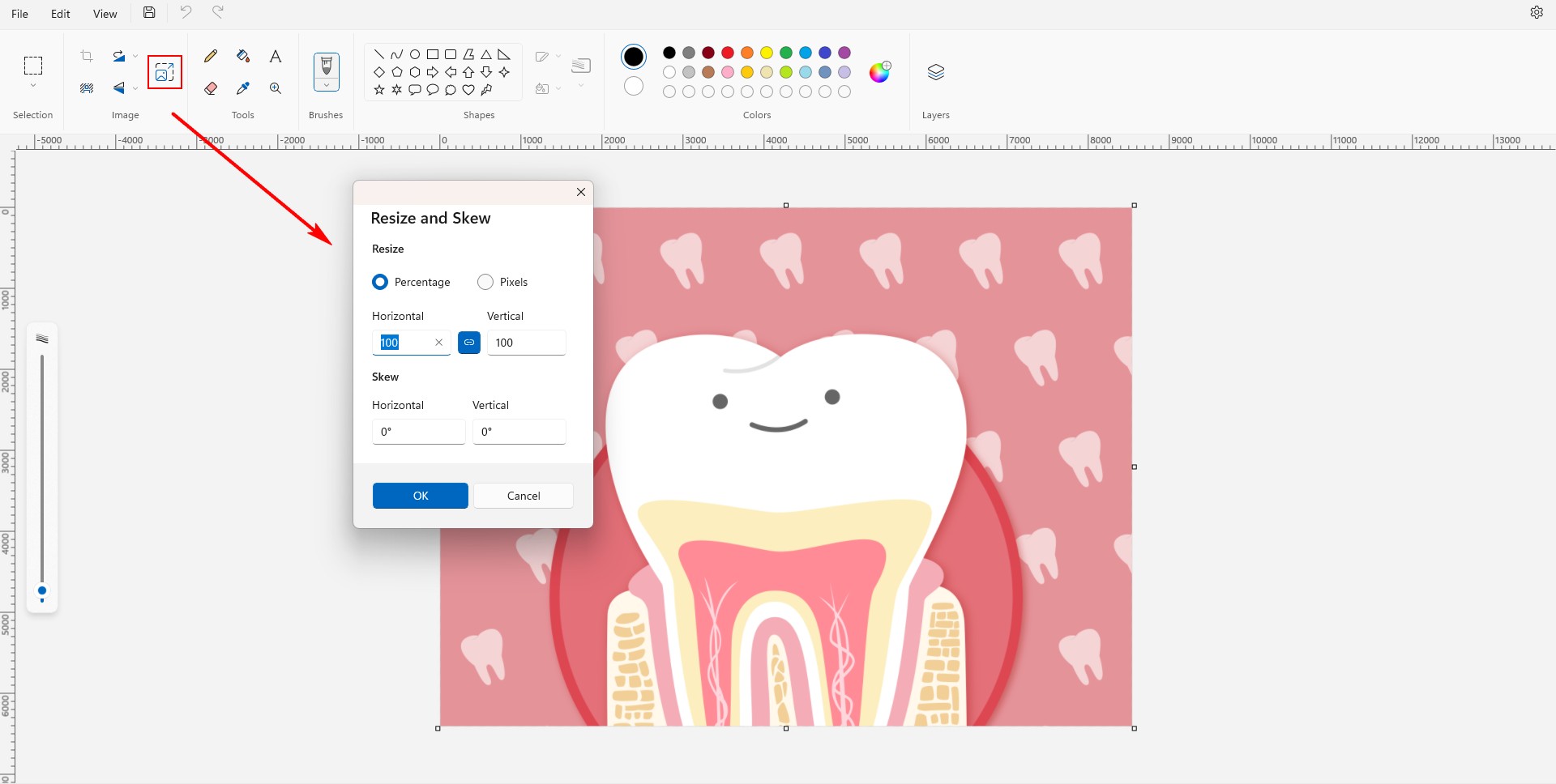Viewport: 1556px width, 784px height.
Task: Open the Rotate options dropdown arrow
Action: (135, 56)
